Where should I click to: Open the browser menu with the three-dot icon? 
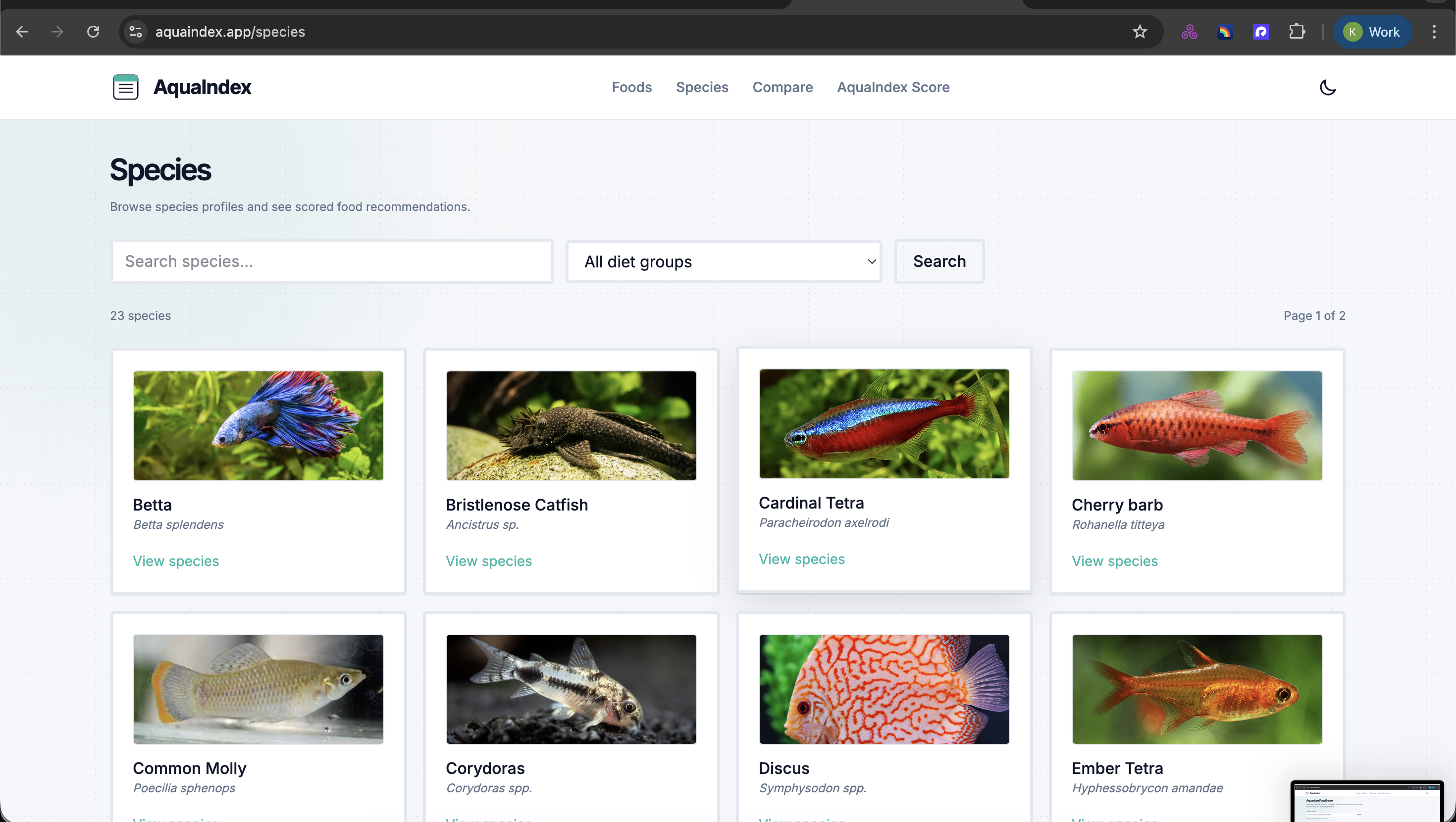(1435, 32)
